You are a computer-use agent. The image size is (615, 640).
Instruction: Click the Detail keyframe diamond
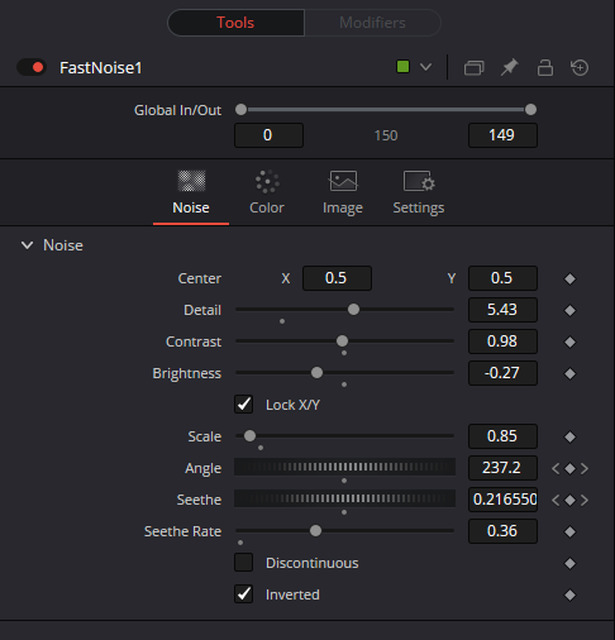[x=570, y=310]
